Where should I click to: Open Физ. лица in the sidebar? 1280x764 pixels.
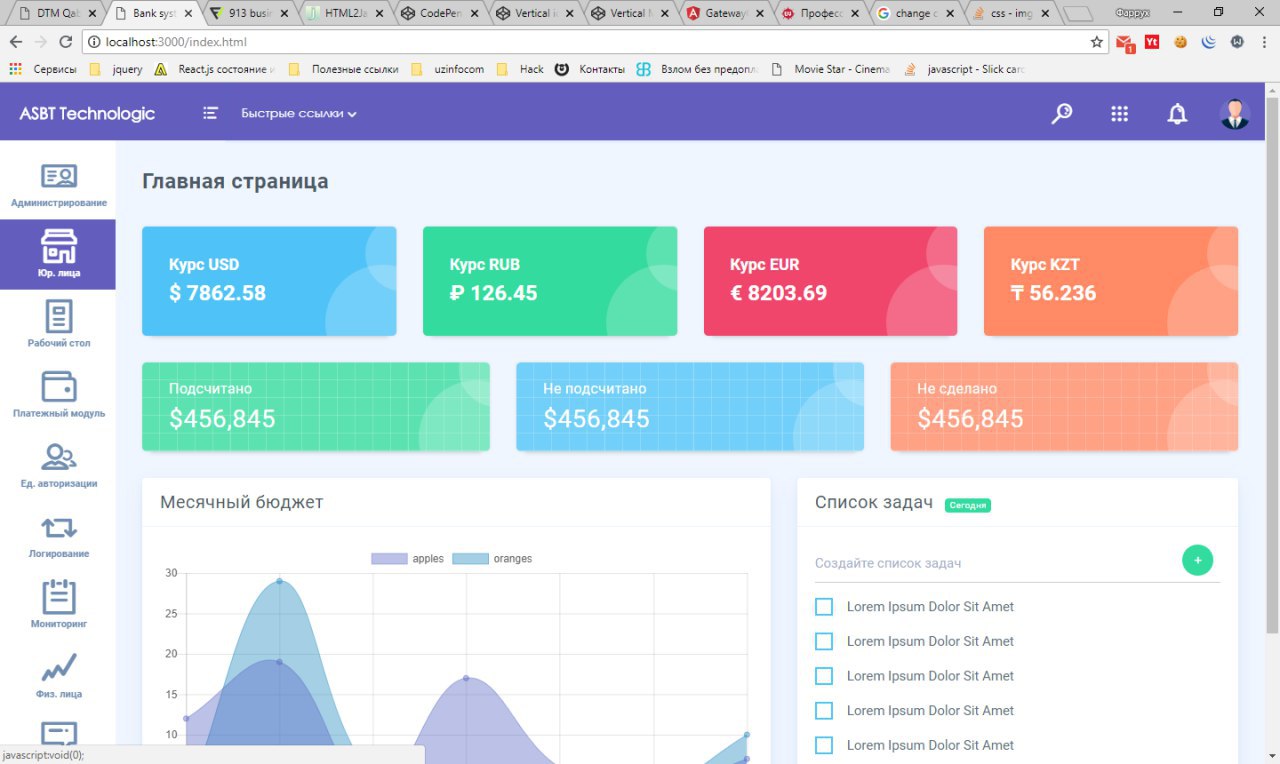(x=58, y=675)
